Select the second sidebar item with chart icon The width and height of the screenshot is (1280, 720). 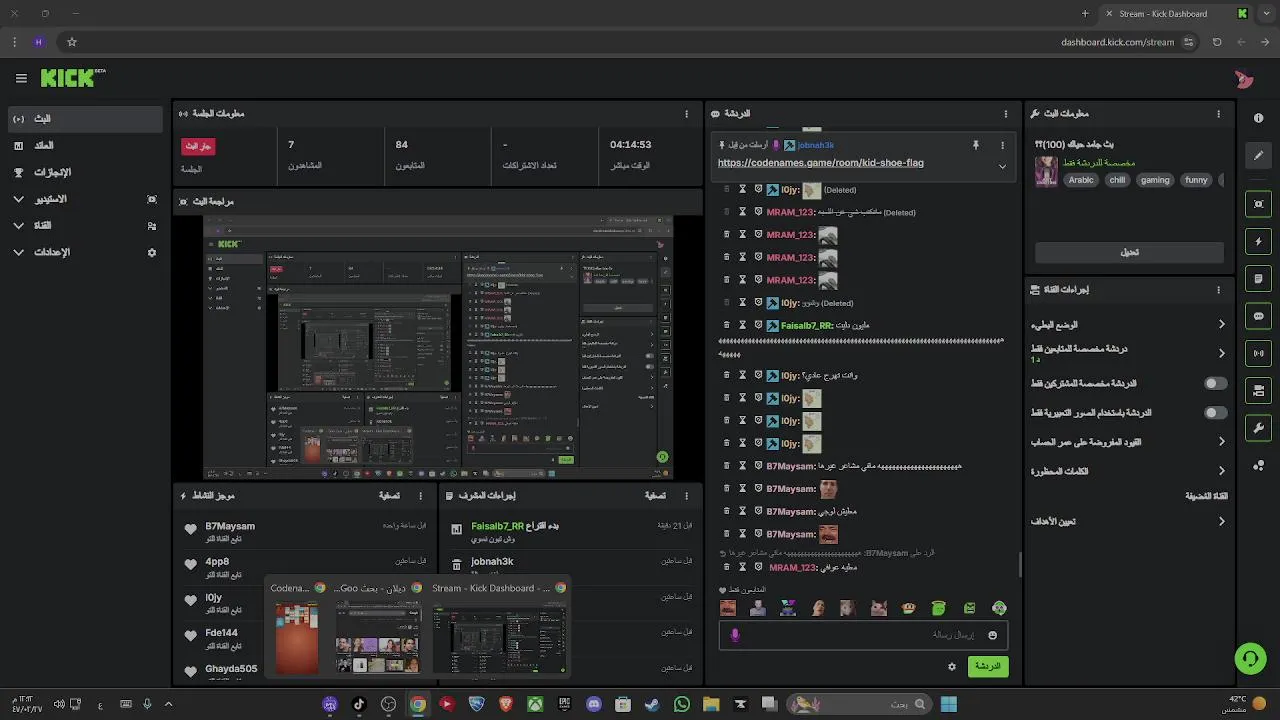coord(85,145)
